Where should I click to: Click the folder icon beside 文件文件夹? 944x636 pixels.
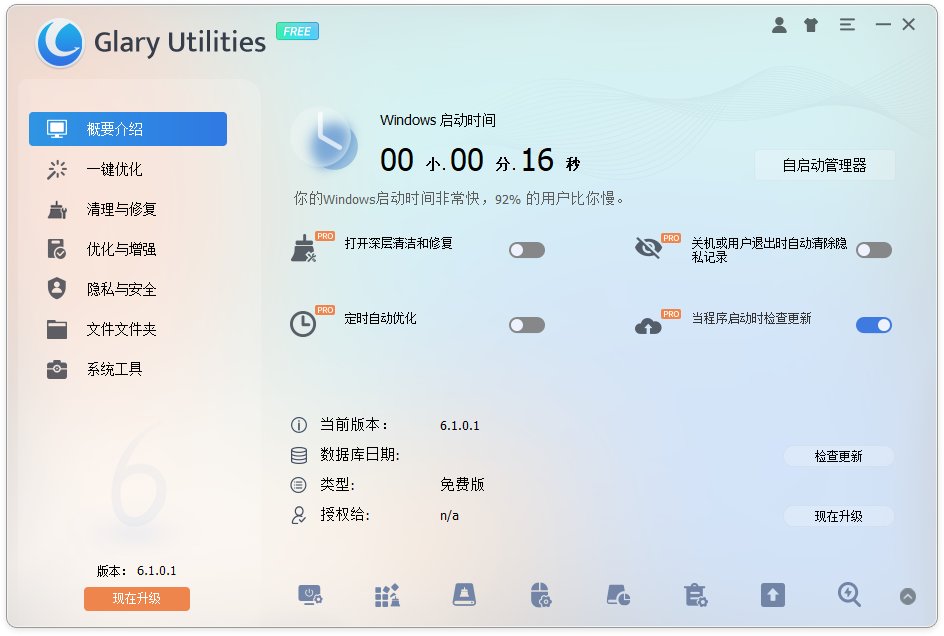[57, 329]
